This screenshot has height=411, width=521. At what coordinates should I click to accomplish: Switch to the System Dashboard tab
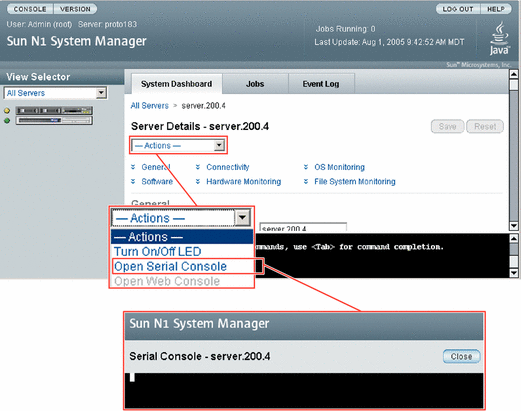pyautogui.click(x=176, y=84)
